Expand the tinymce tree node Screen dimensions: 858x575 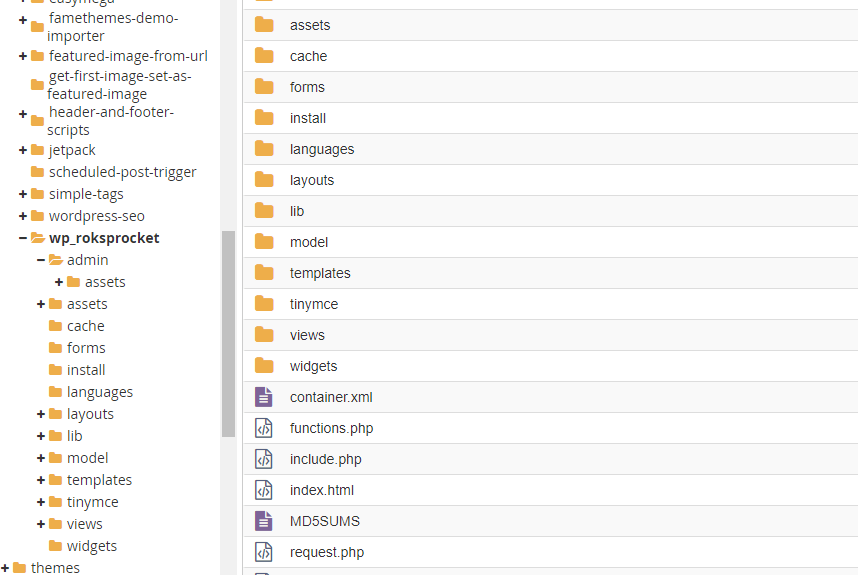[x=40, y=502]
